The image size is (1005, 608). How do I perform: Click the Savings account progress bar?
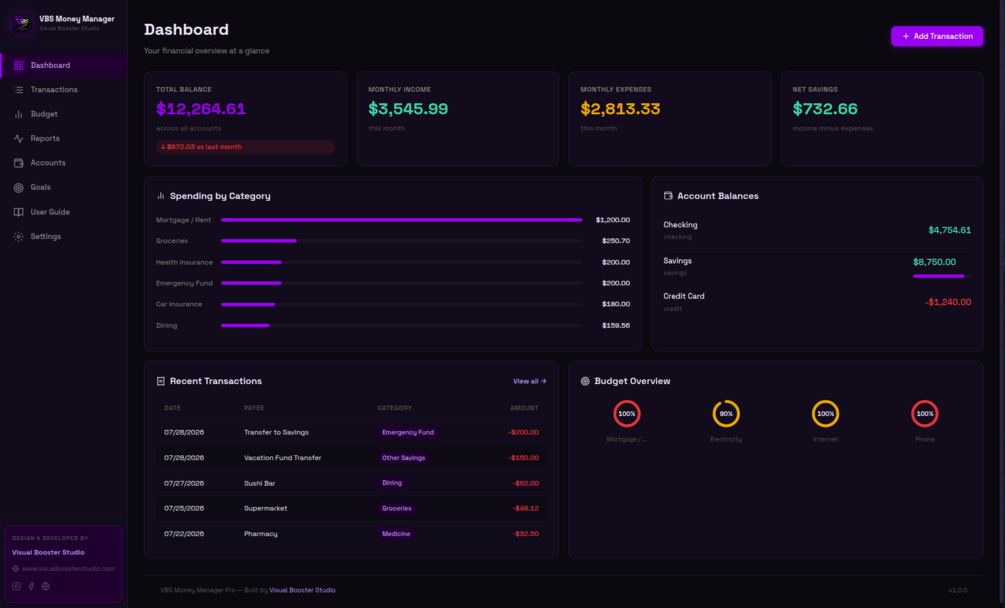(942, 276)
